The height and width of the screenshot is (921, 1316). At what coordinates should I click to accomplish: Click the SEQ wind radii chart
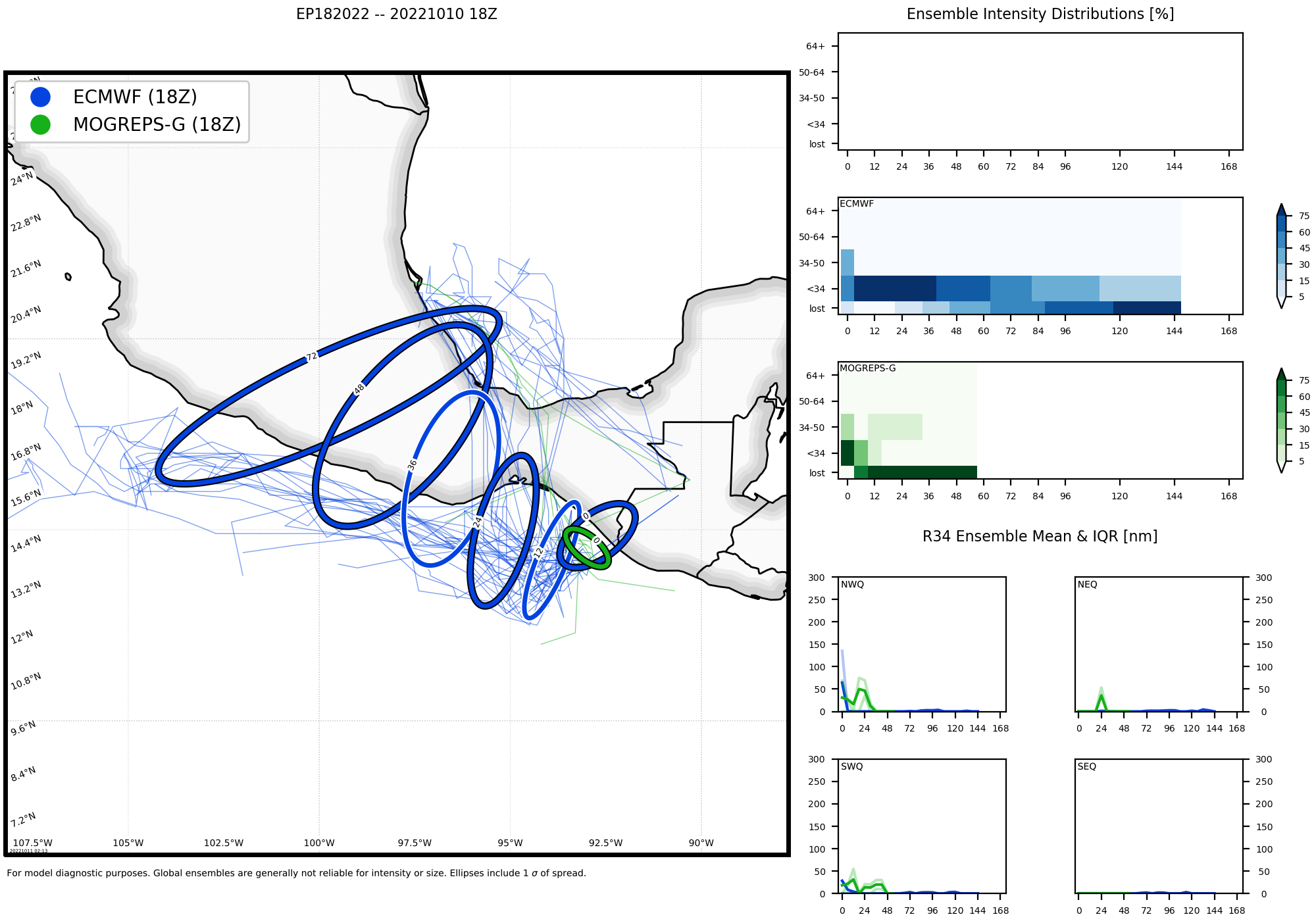(1158, 826)
